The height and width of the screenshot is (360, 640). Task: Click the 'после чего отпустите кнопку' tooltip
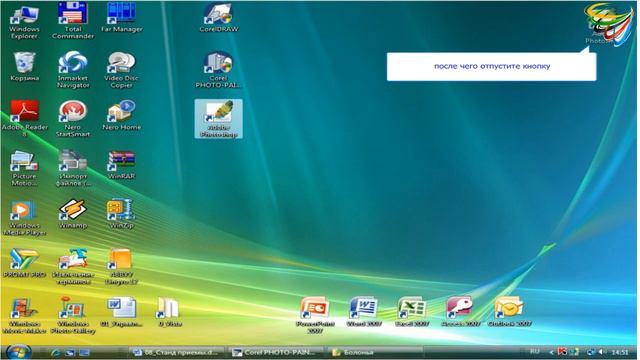pos(491,66)
